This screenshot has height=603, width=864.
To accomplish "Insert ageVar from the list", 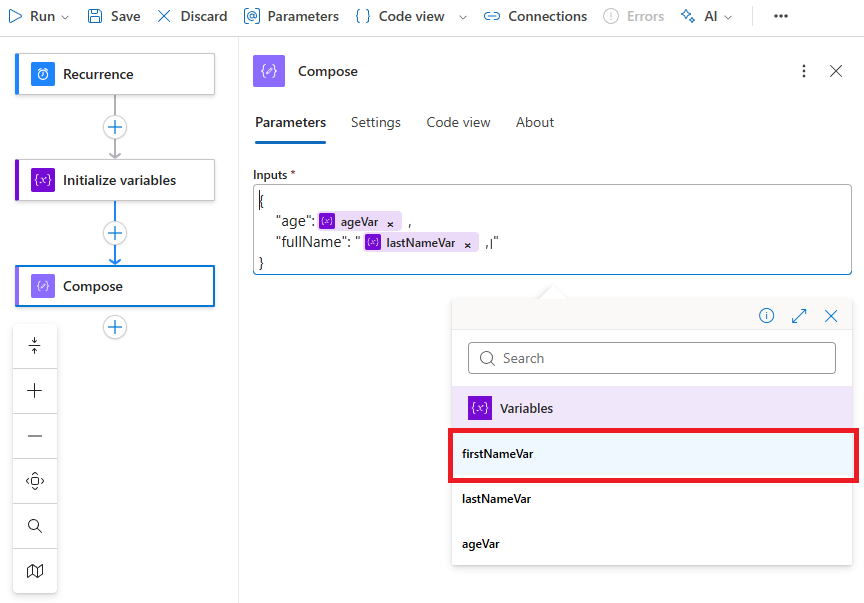I will click(x=652, y=544).
